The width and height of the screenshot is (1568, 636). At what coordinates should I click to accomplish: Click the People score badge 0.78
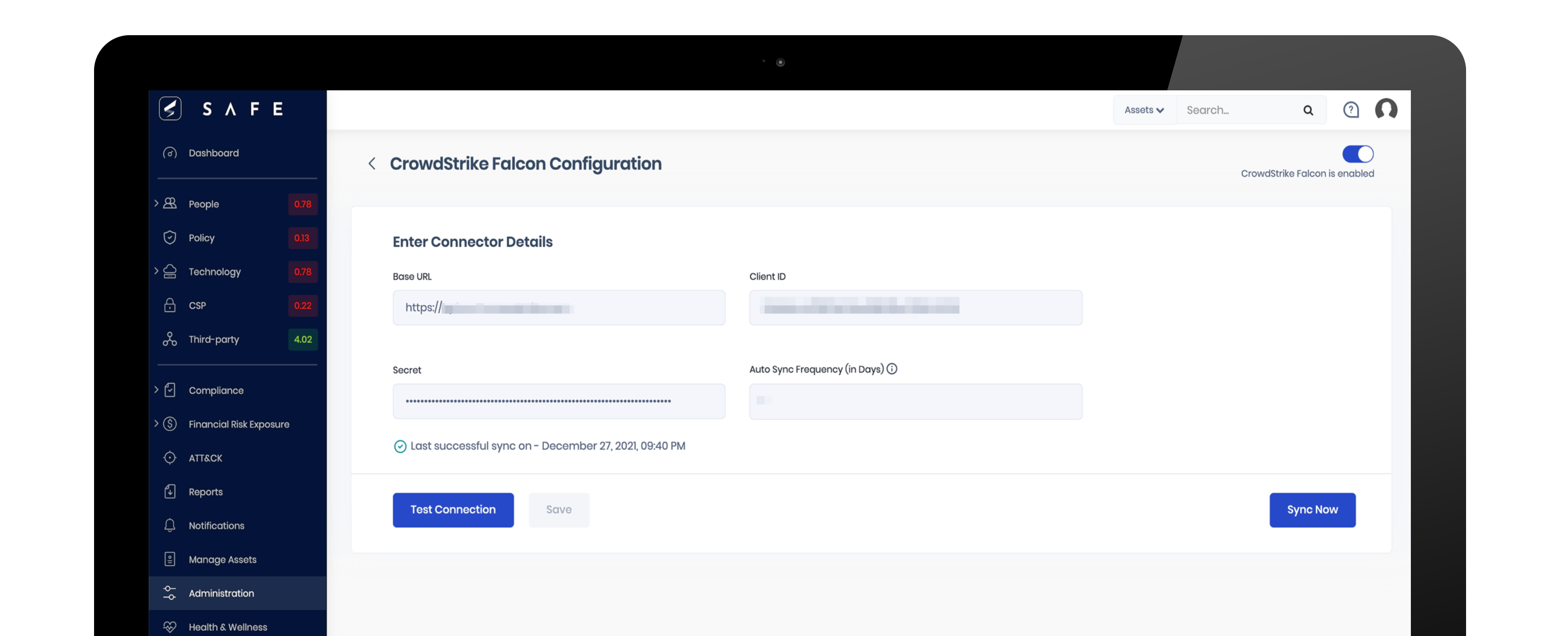(303, 204)
